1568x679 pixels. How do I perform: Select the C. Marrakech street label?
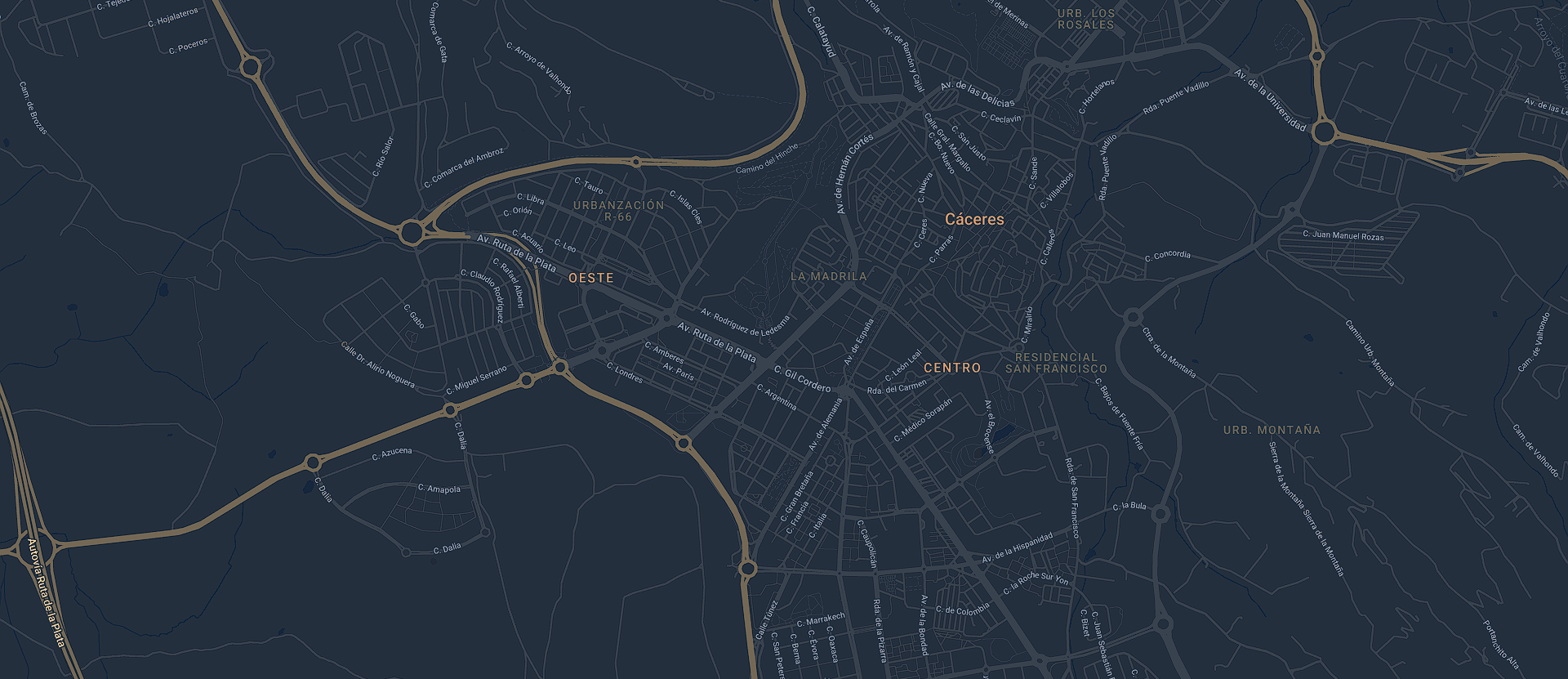[821, 619]
